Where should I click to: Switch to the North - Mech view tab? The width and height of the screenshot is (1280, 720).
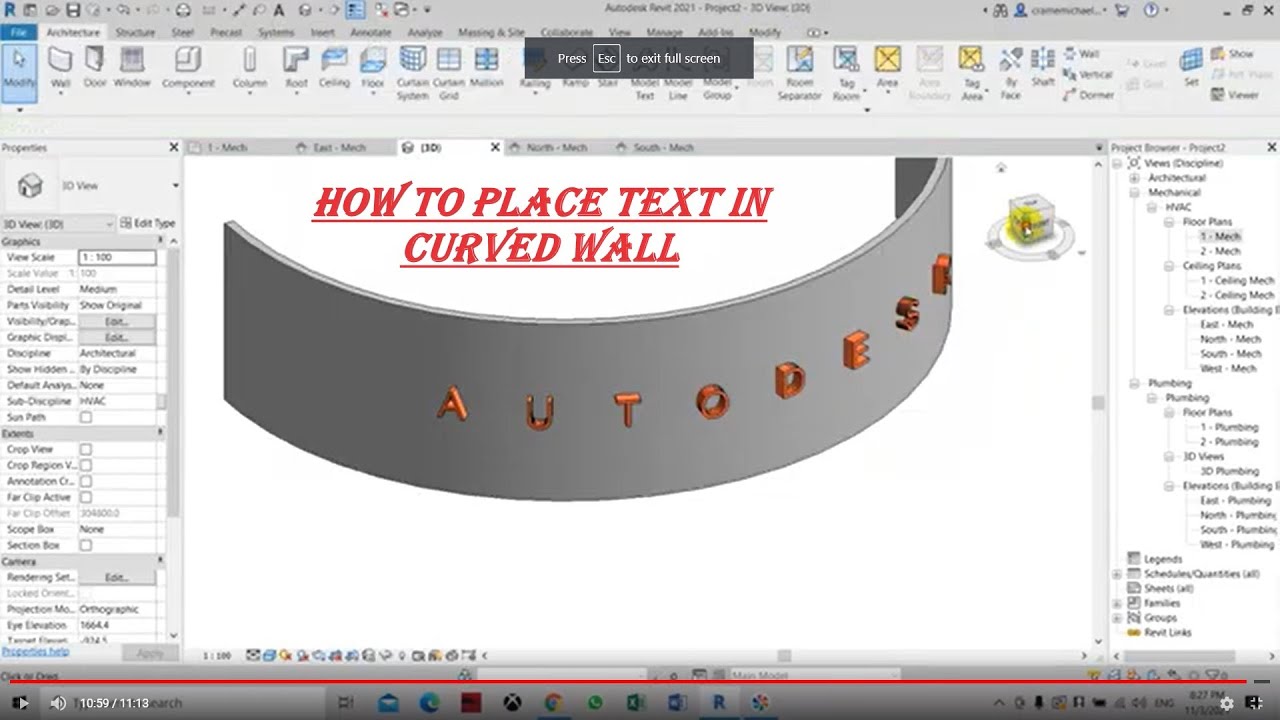pos(558,147)
